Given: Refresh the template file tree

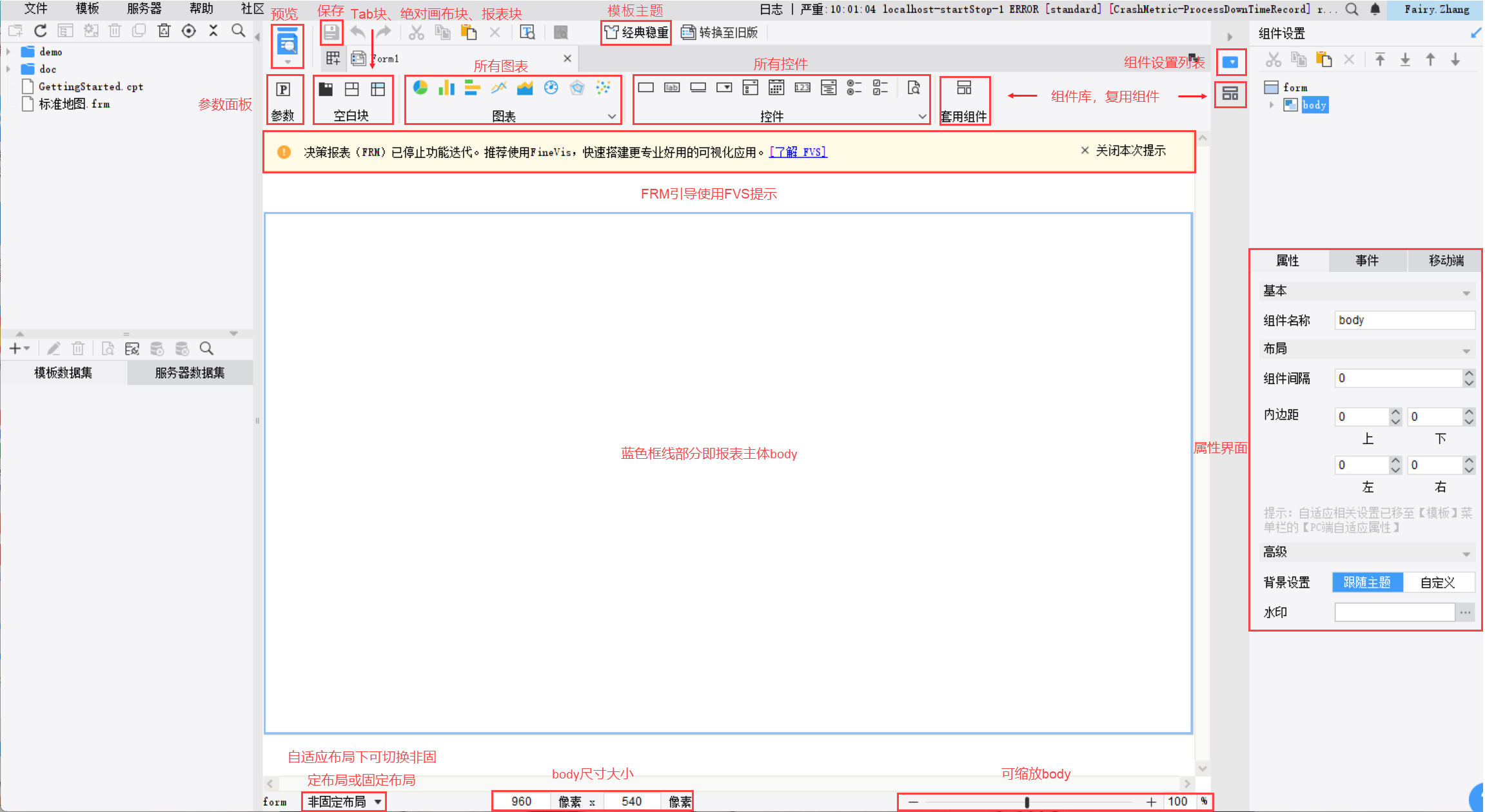Looking at the screenshot, I should [41, 30].
